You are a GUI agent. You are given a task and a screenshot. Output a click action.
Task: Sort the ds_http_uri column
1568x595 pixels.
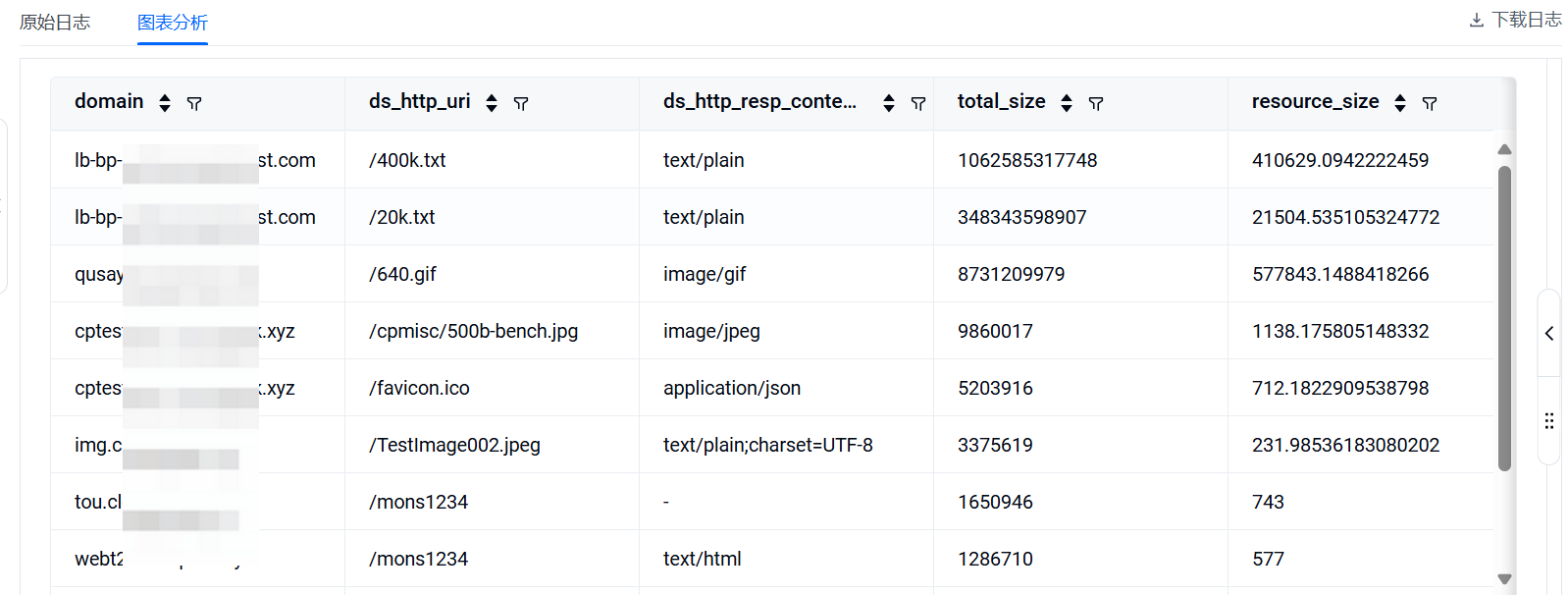pos(492,103)
